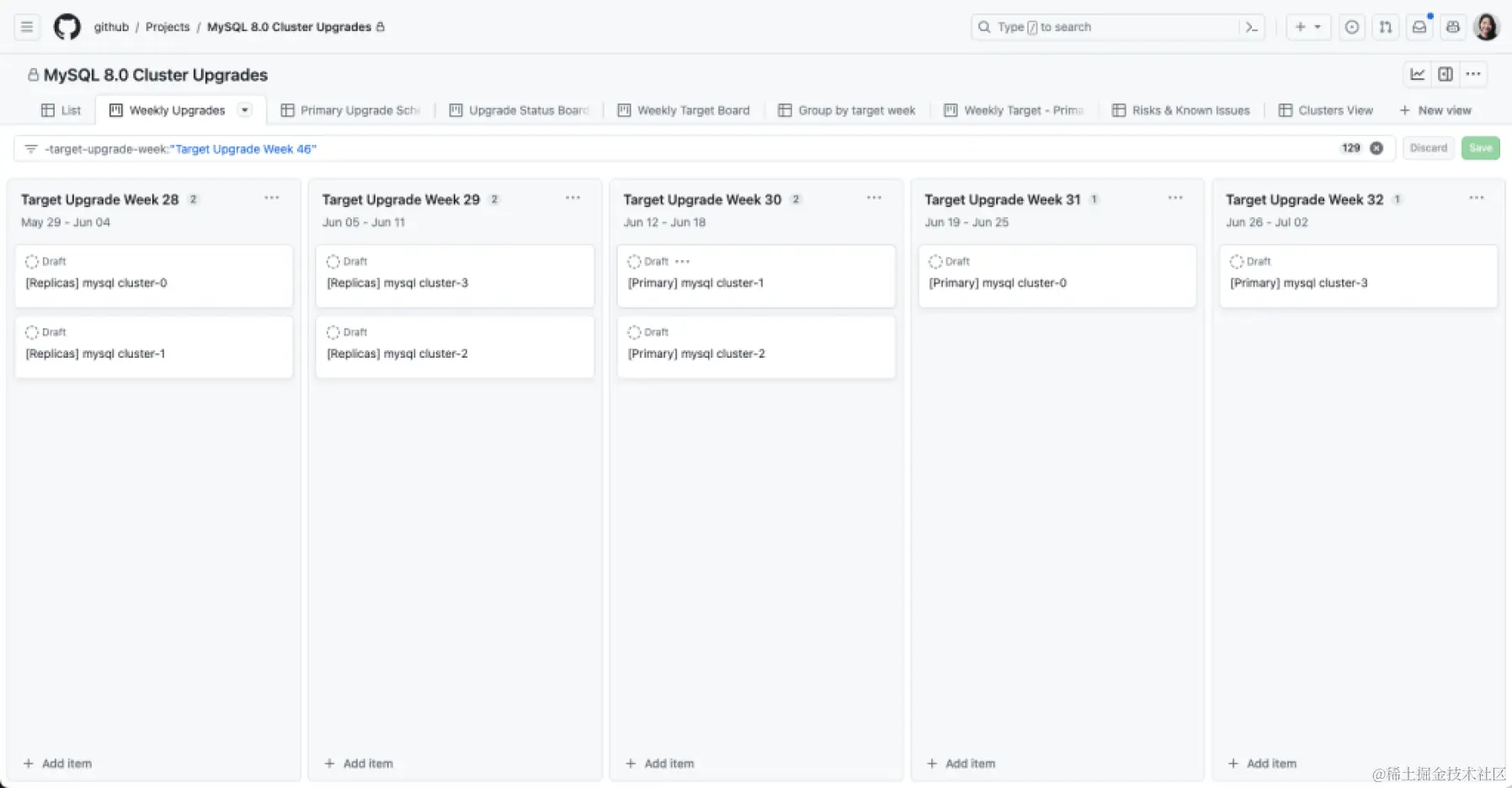Switch to the List view tab
Screen dimensions: 1512x788
click(x=61, y=110)
